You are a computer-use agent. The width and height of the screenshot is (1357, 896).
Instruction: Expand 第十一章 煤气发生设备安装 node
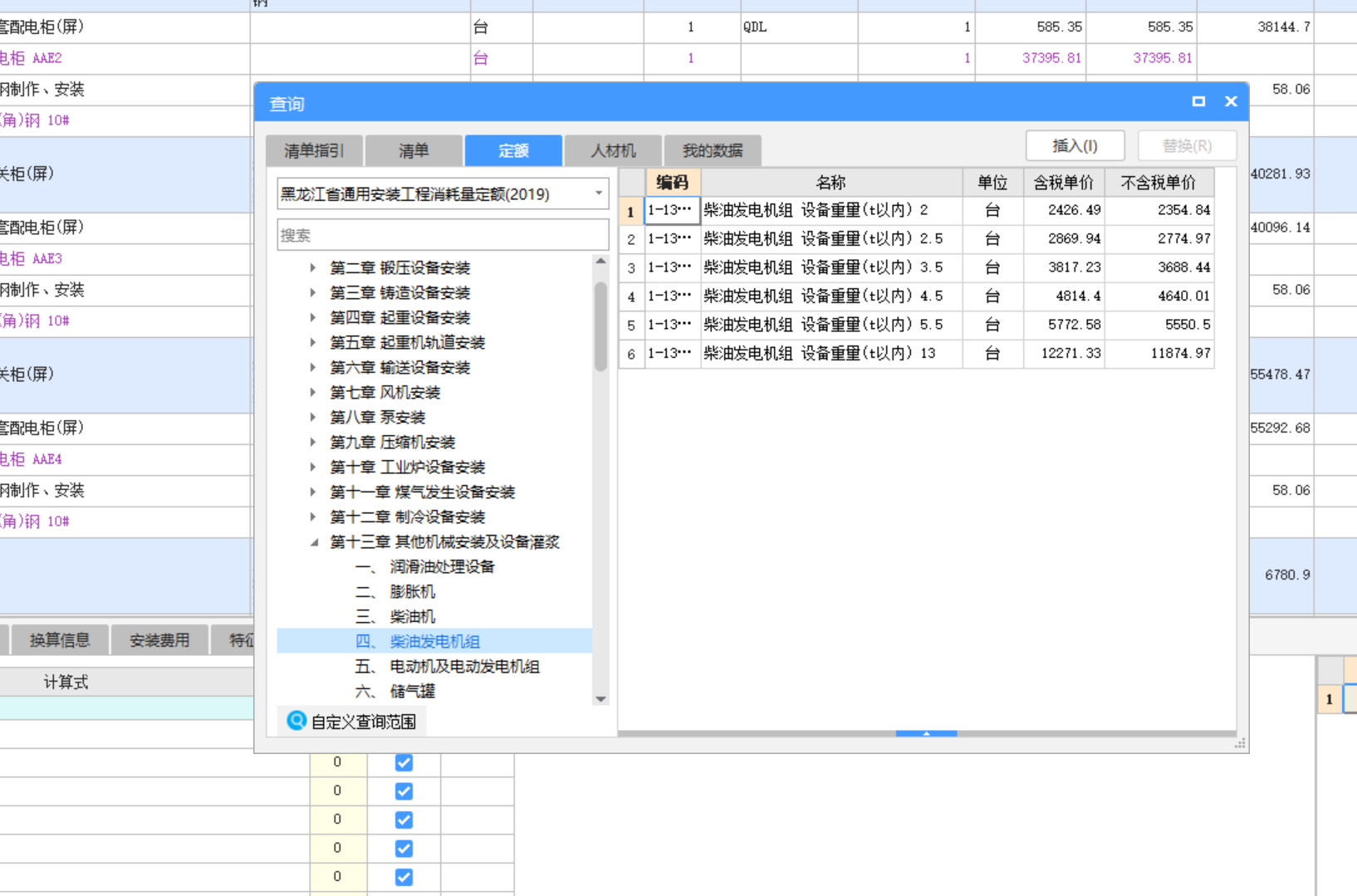(313, 492)
